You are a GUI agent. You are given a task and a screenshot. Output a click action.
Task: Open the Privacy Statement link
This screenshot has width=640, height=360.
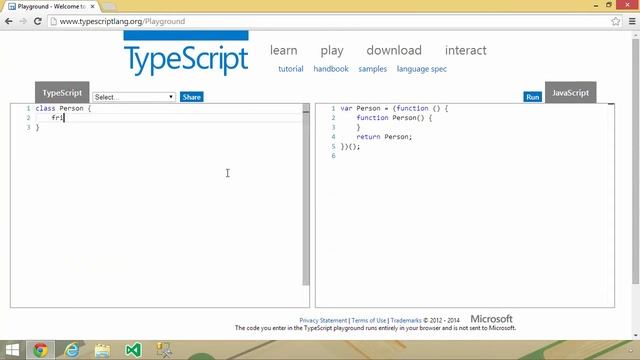(x=323, y=320)
